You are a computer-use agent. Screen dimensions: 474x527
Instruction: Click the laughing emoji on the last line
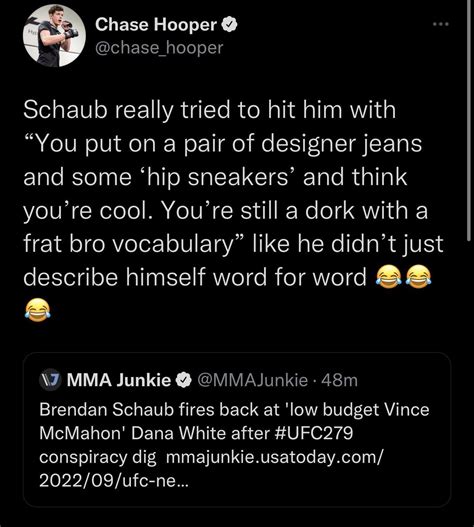pos(38,310)
